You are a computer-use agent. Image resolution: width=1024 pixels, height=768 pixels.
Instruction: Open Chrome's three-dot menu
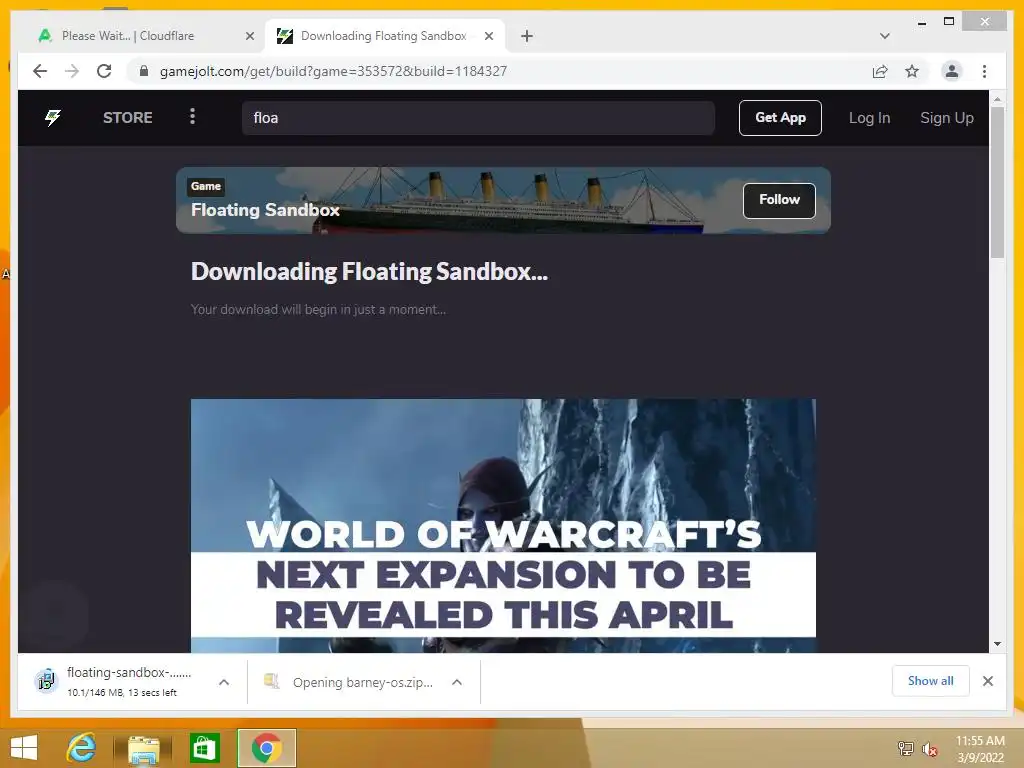[x=984, y=71]
